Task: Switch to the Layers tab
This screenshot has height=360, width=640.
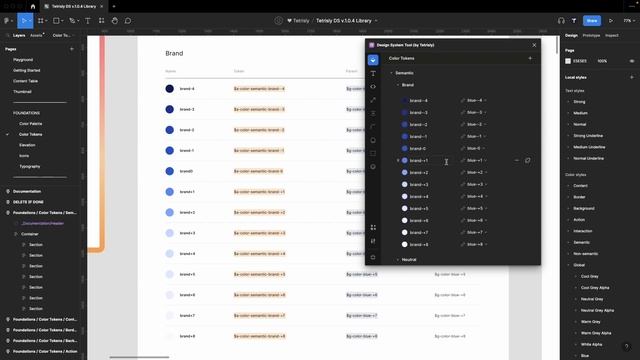Action: (19, 36)
